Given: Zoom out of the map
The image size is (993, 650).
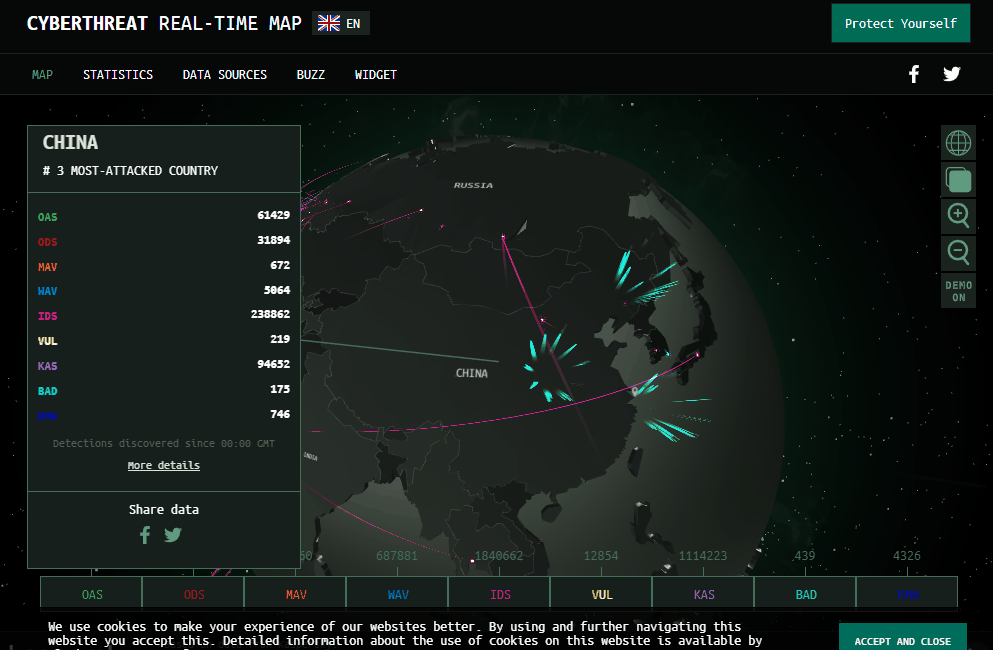Looking at the screenshot, I should click(958, 252).
